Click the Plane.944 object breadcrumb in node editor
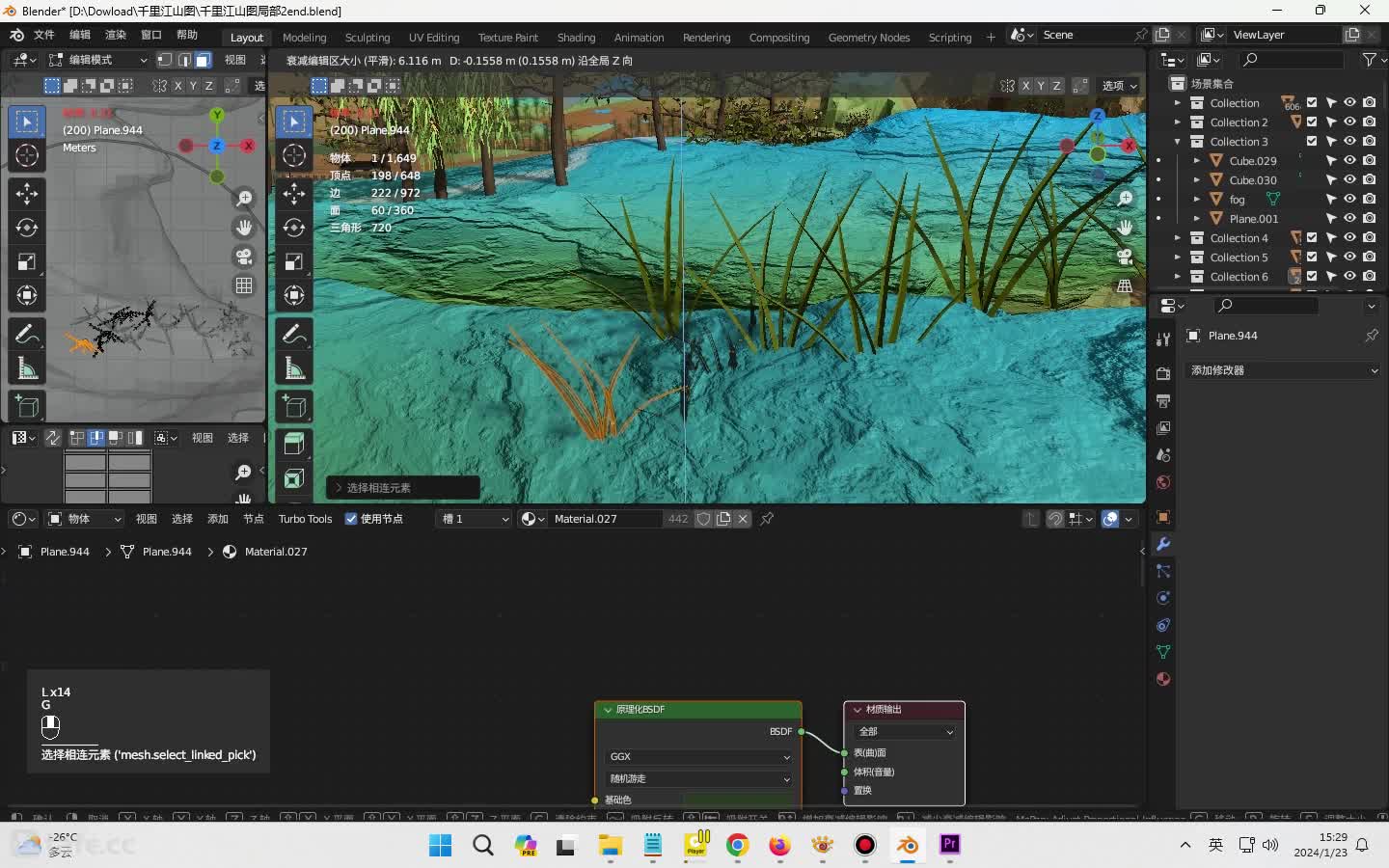 click(x=54, y=552)
